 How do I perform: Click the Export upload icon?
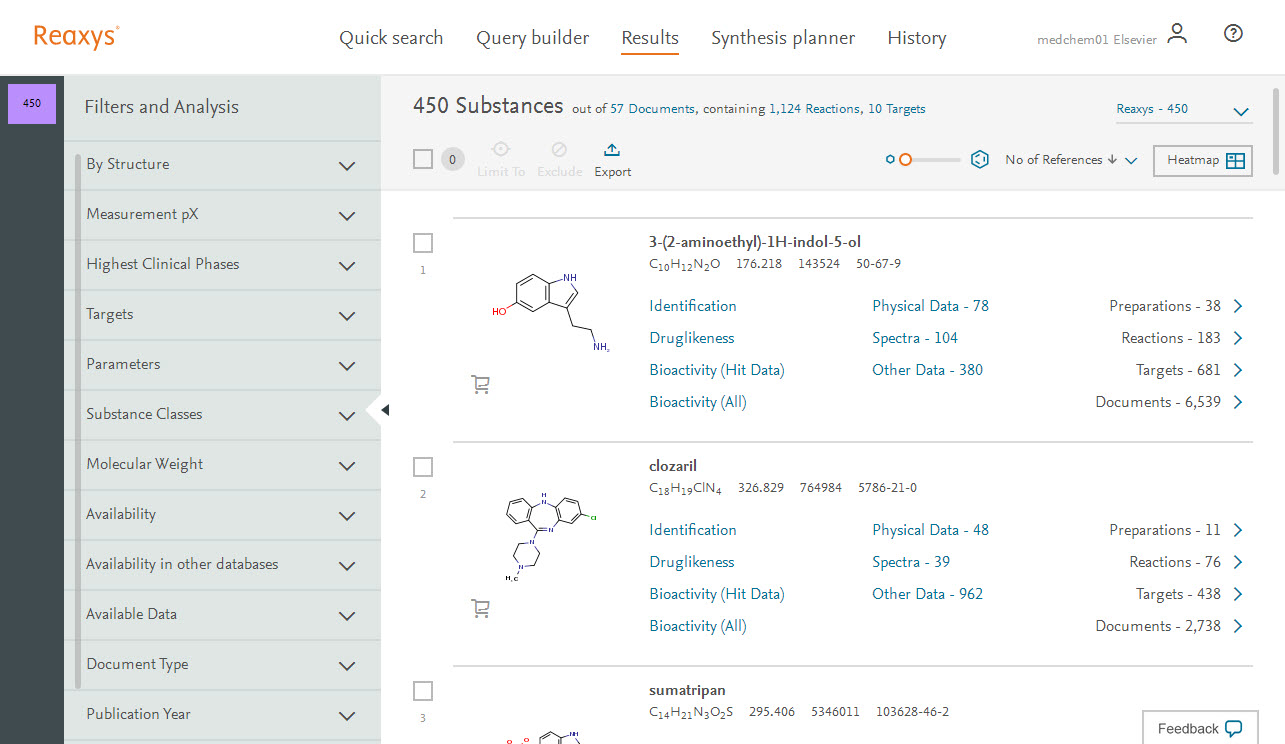(612, 150)
